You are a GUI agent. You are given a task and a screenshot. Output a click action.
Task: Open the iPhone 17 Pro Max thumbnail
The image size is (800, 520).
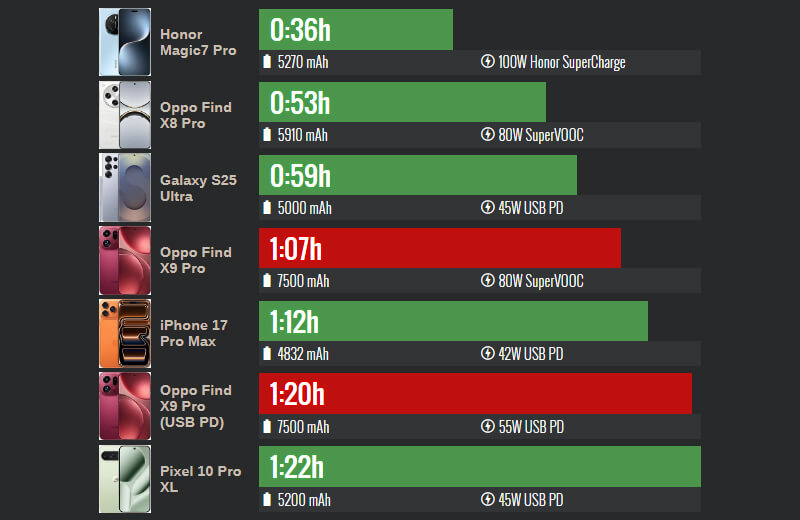pos(125,334)
